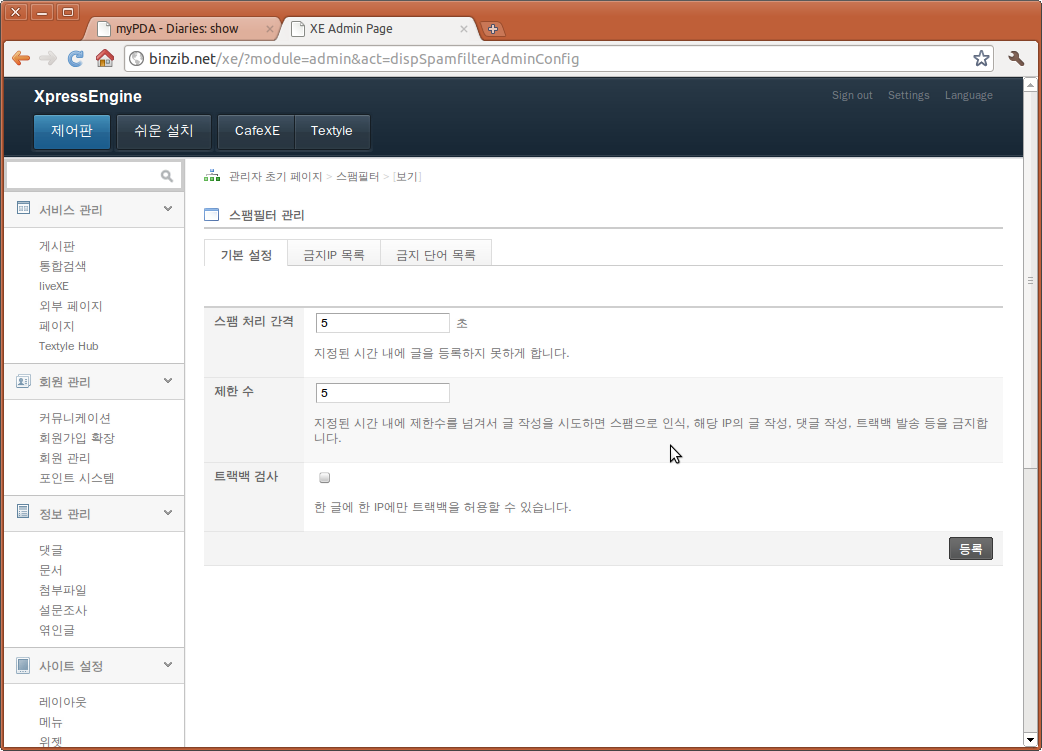Open the wrench browser menu
The image size is (1042, 751).
(x=1016, y=58)
